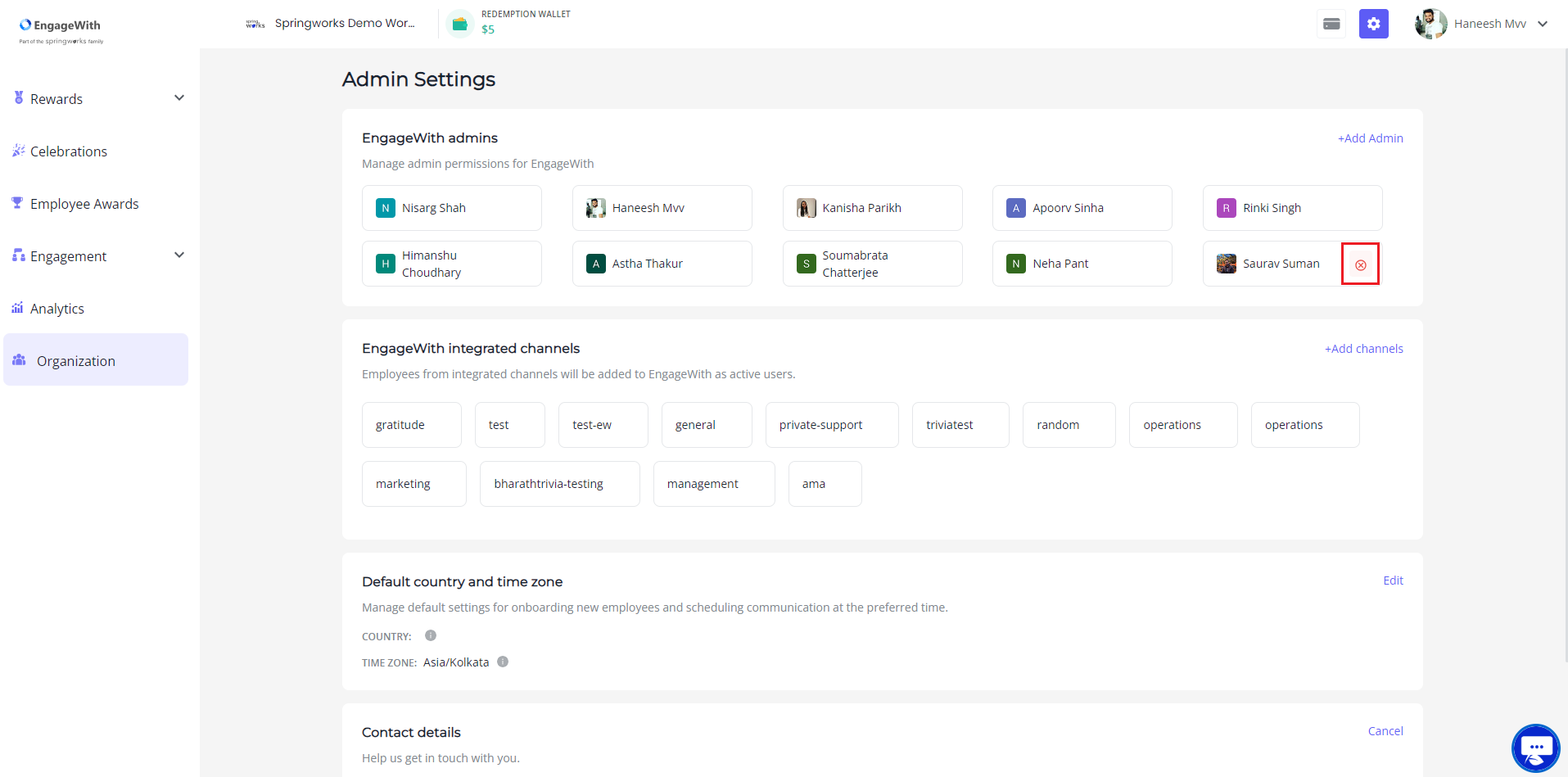The height and width of the screenshot is (777, 1568).
Task: Click the Analytics chart icon
Action: tap(17, 307)
